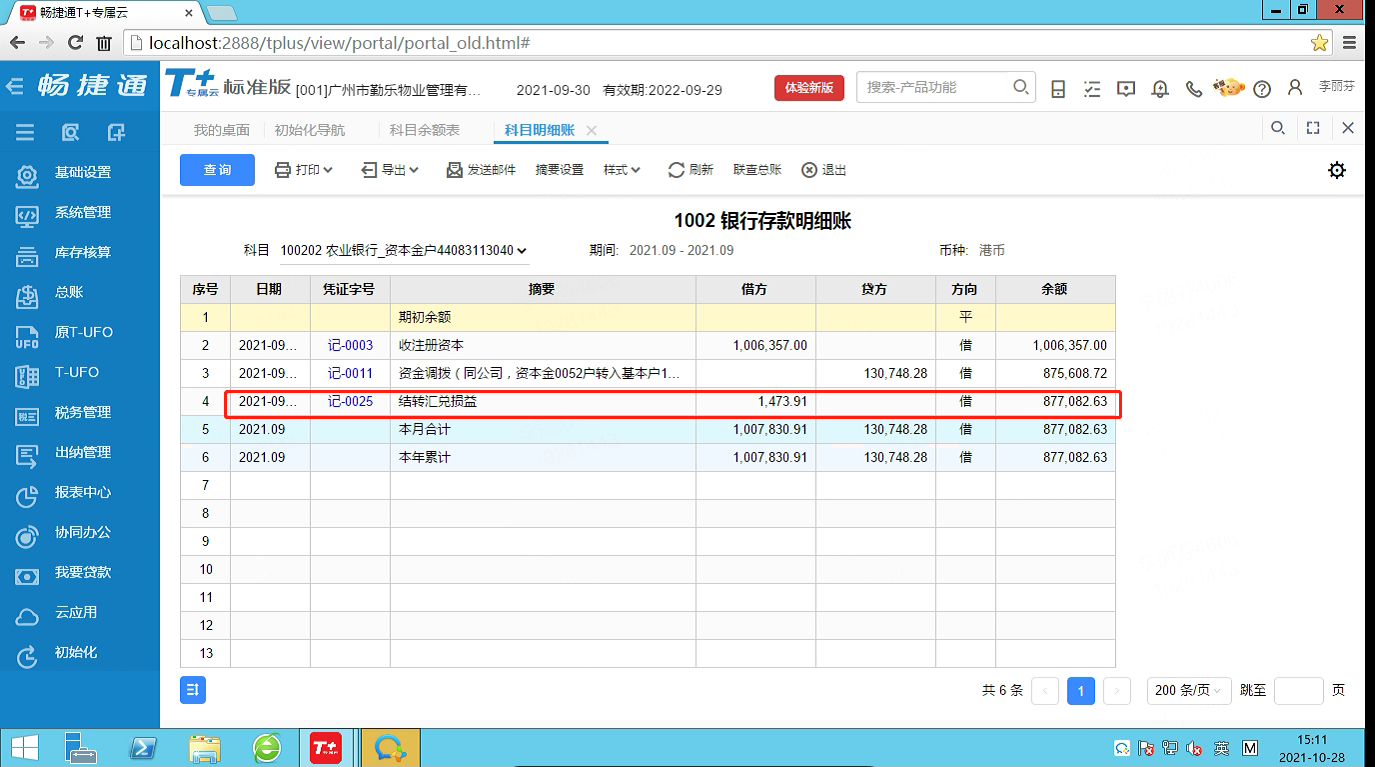
Task: Open the settings gear on the report
Action: [x=1337, y=170]
